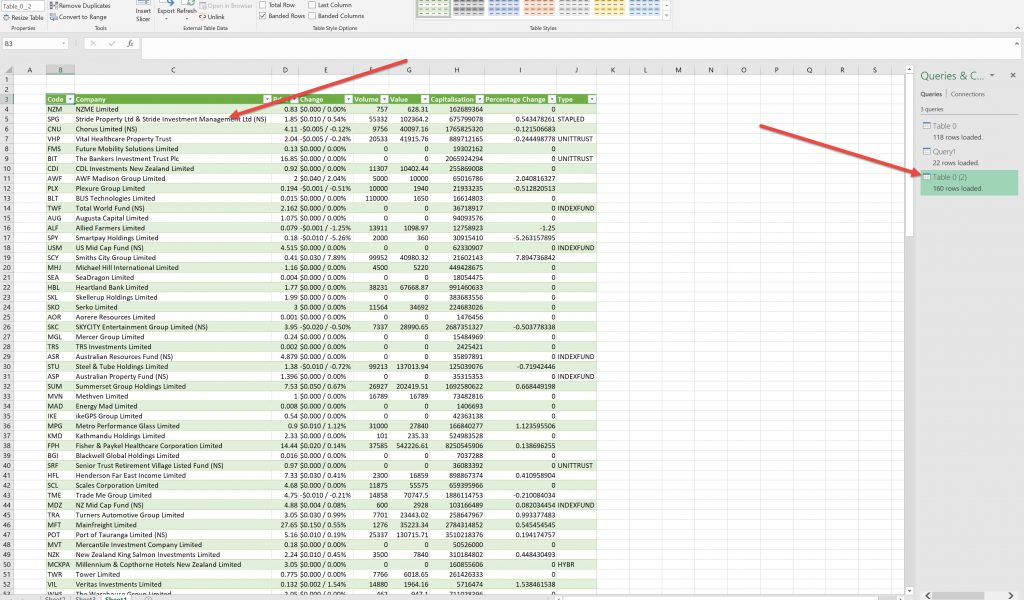1024x600 pixels.
Task: Toggle the Banded Columns checkbox
Action: click(312, 16)
